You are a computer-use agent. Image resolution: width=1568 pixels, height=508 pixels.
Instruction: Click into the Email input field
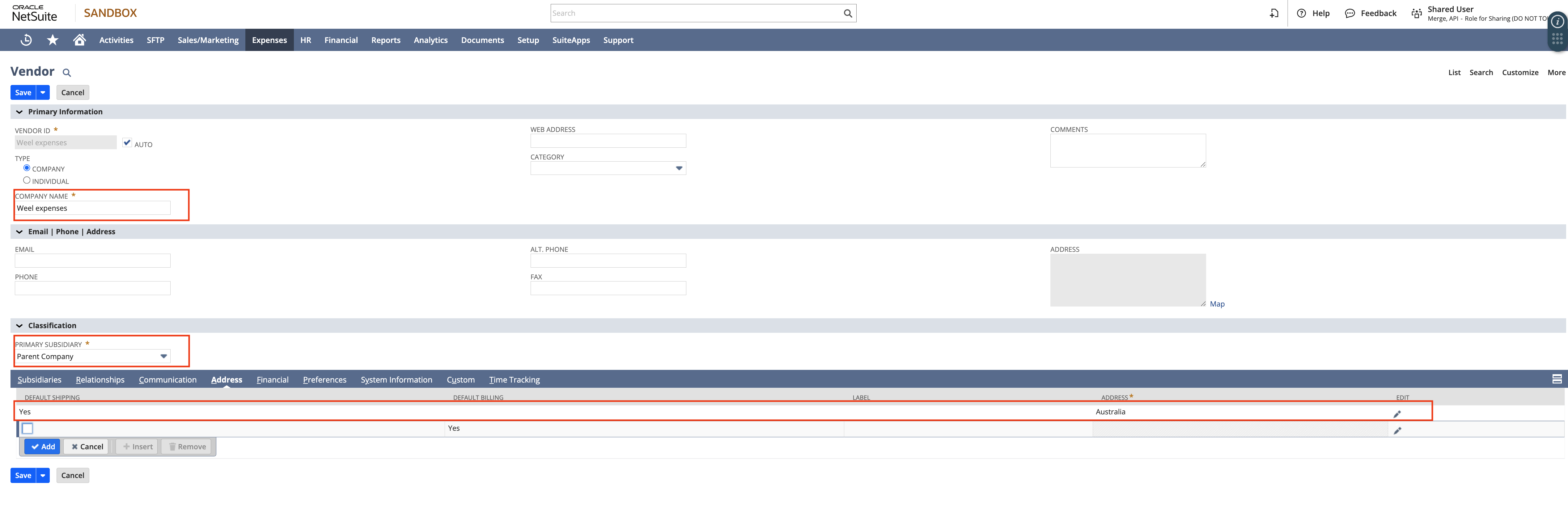point(92,261)
